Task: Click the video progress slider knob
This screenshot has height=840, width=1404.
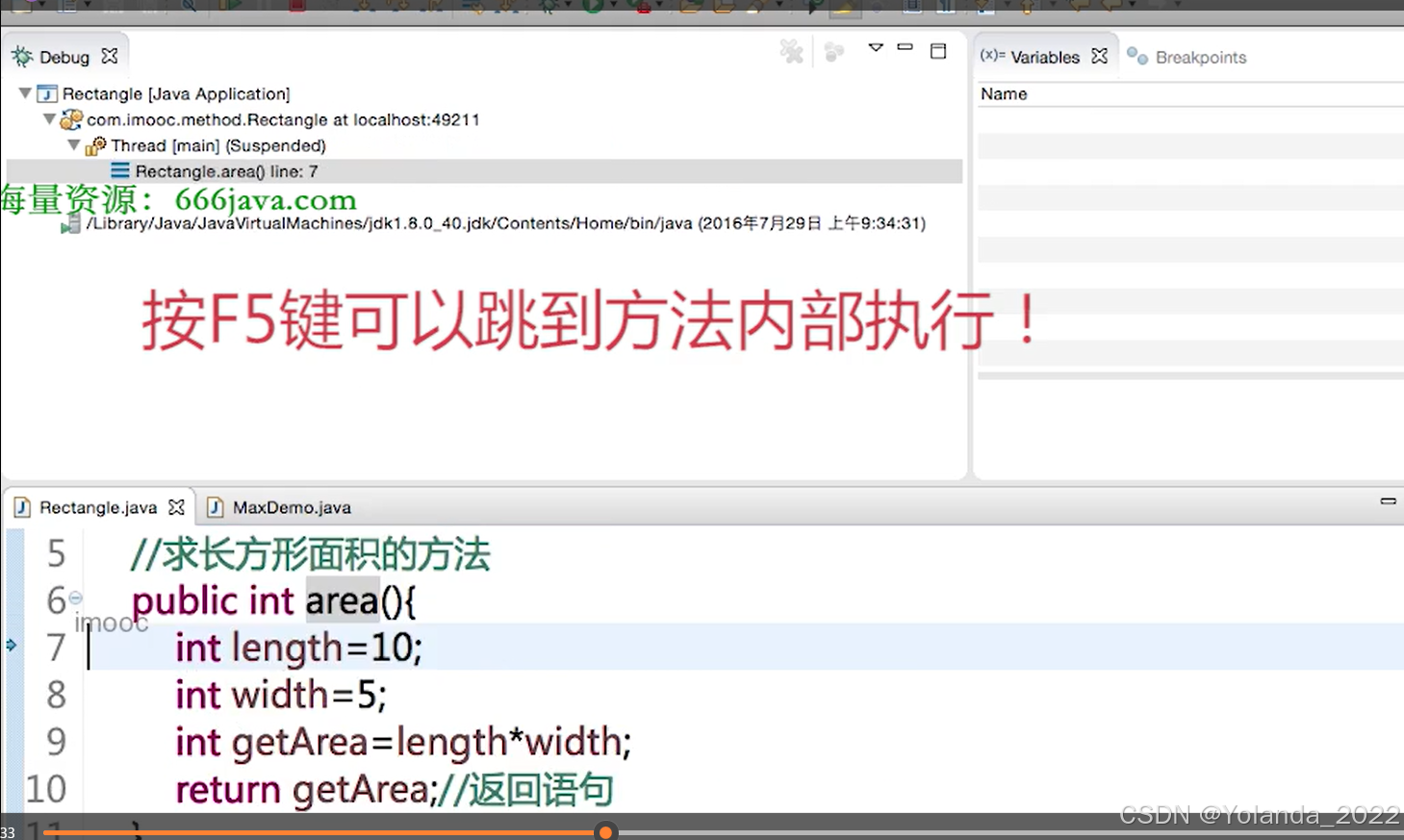Action: click(x=605, y=832)
